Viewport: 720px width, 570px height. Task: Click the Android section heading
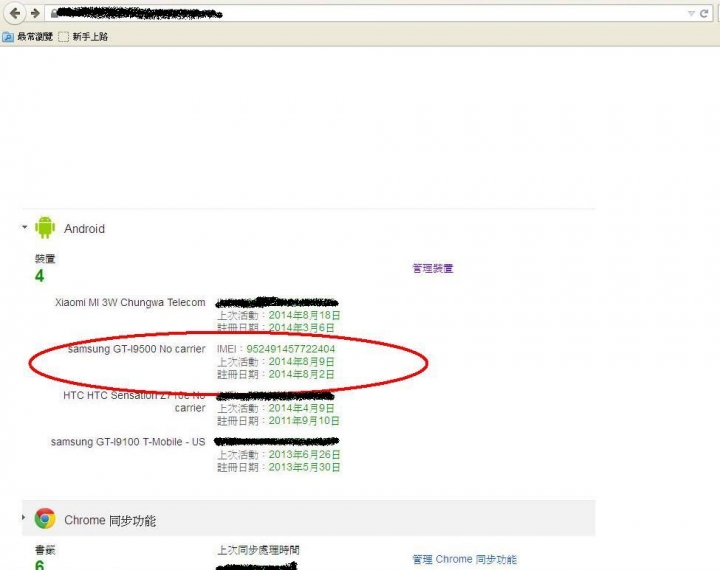(x=84, y=229)
